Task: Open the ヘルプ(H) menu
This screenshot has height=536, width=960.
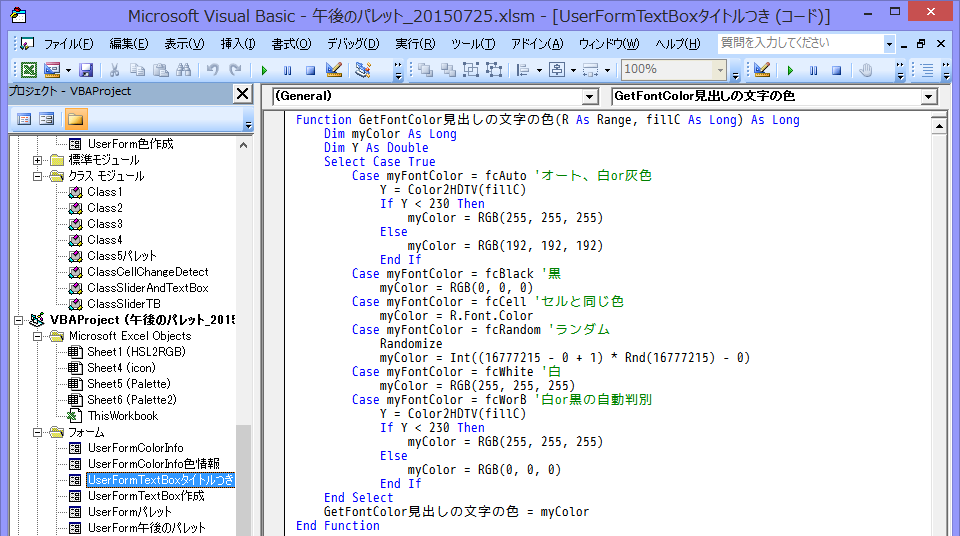Action: click(x=677, y=43)
